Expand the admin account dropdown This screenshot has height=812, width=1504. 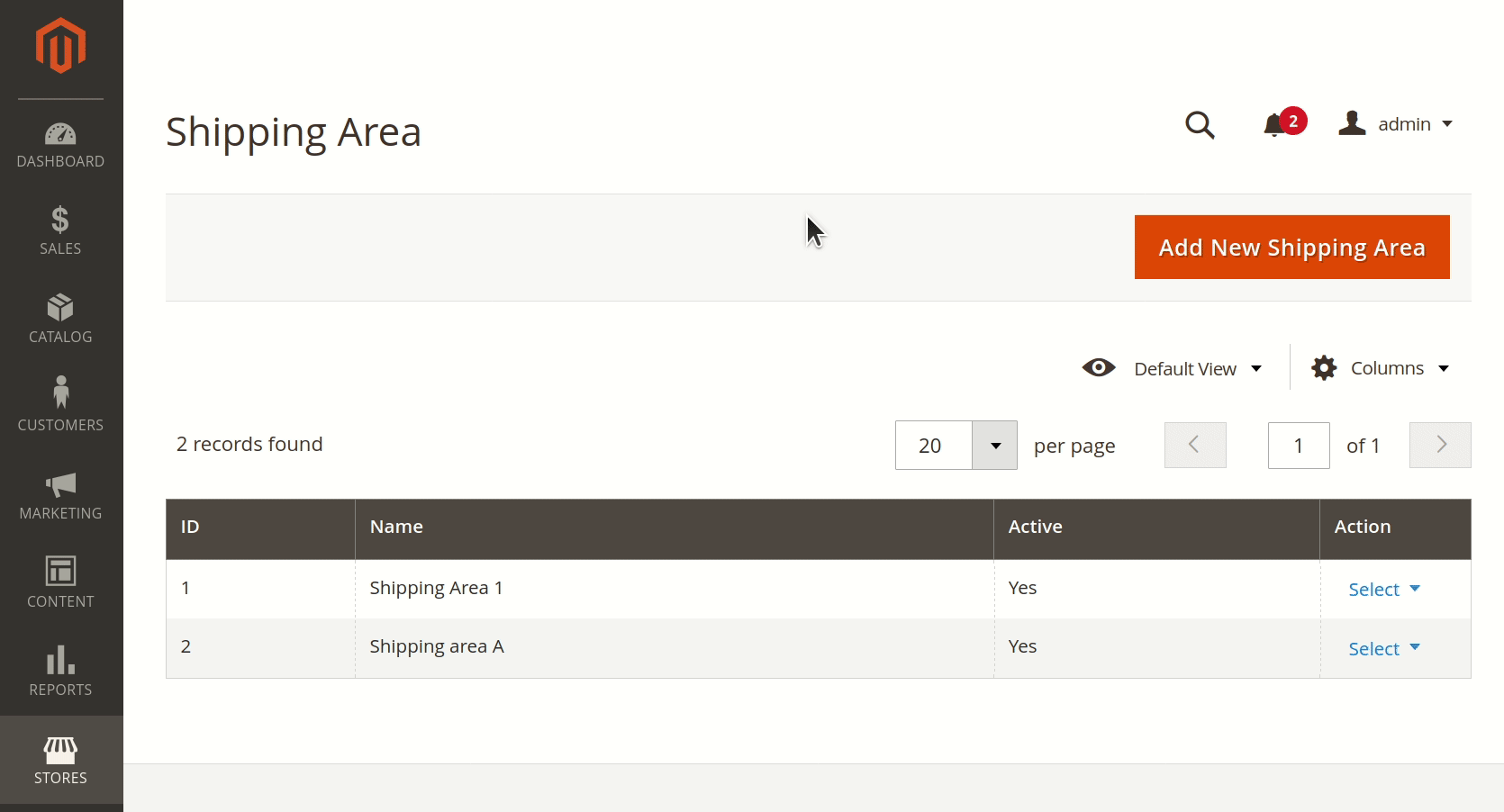pyautogui.click(x=1397, y=124)
